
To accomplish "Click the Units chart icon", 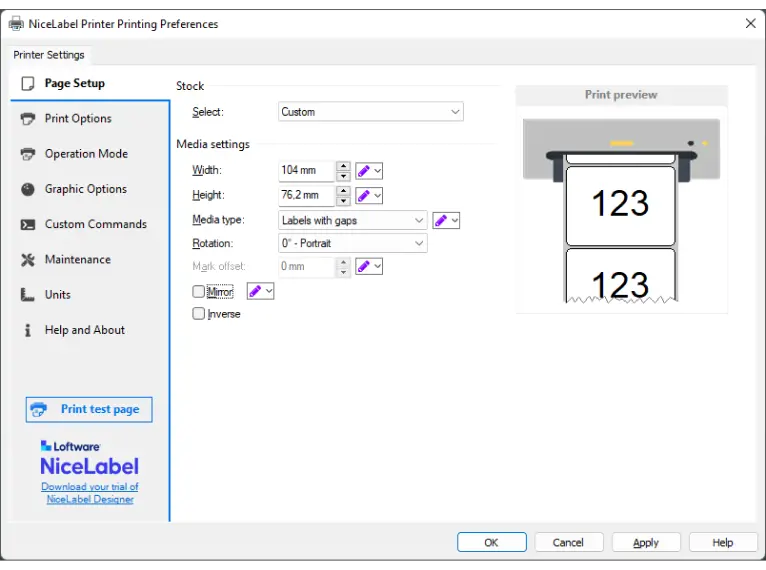I will [x=27, y=295].
